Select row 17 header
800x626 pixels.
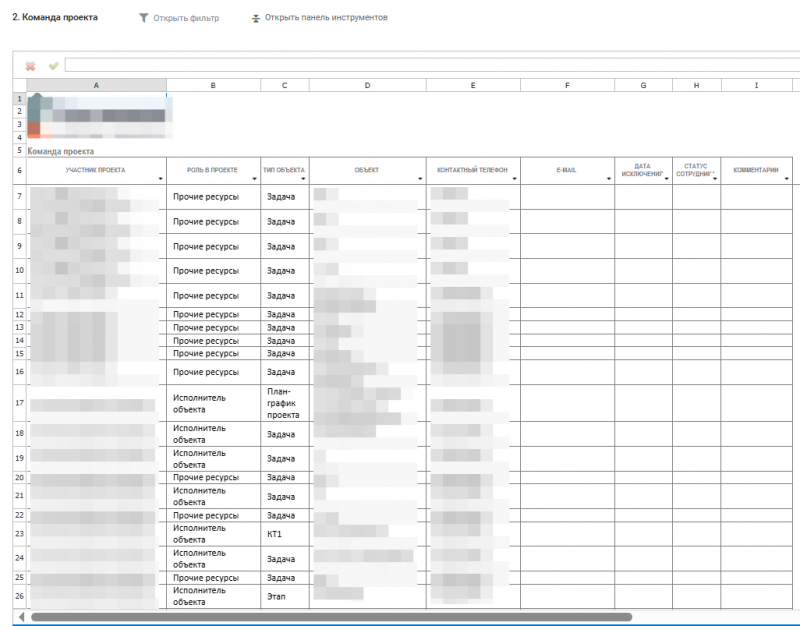[x=19, y=403]
